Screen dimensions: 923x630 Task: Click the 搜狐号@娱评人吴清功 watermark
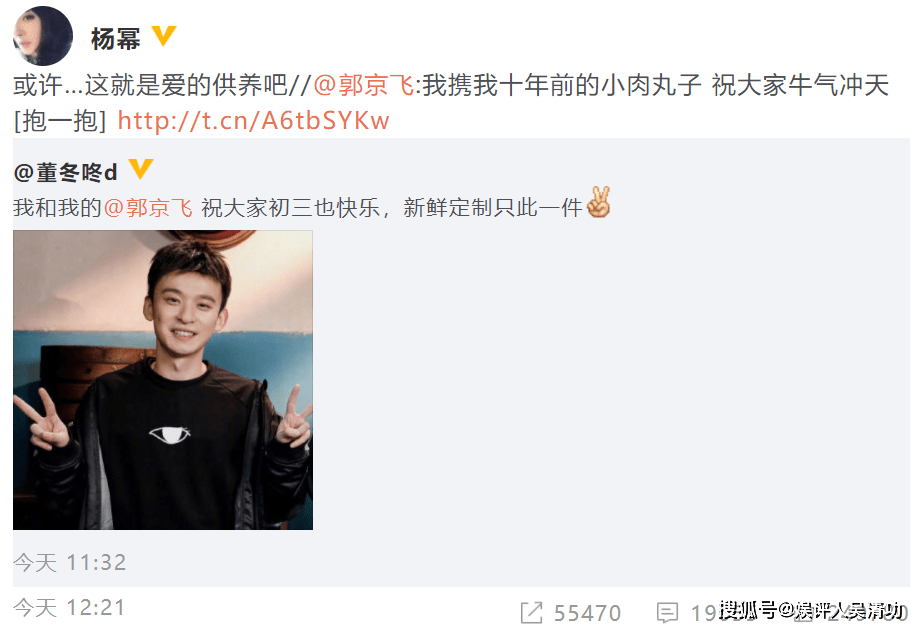[812, 611]
